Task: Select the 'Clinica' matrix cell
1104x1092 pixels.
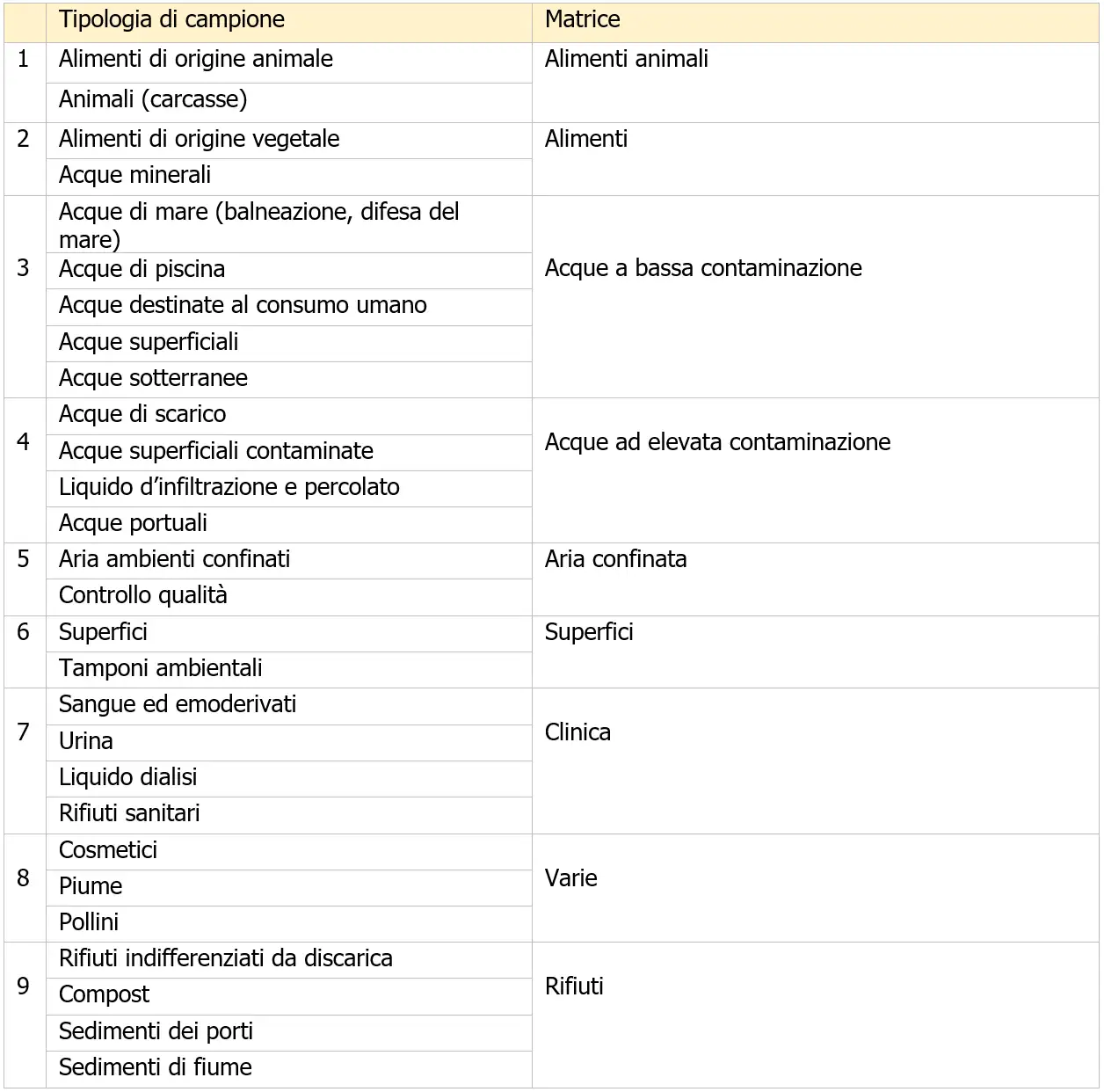Action: (x=816, y=761)
